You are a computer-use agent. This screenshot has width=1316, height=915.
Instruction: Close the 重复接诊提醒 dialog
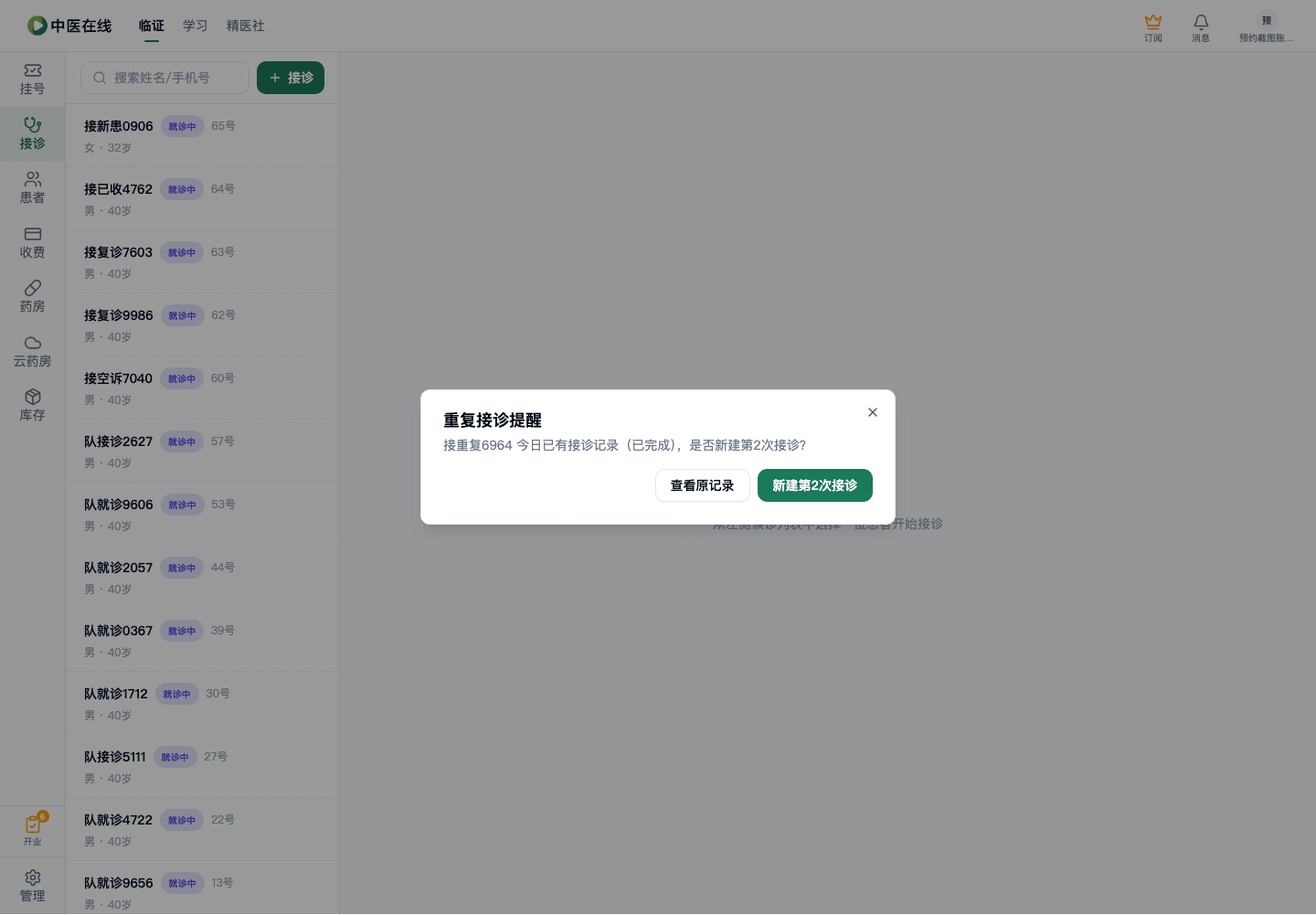coord(873,412)
